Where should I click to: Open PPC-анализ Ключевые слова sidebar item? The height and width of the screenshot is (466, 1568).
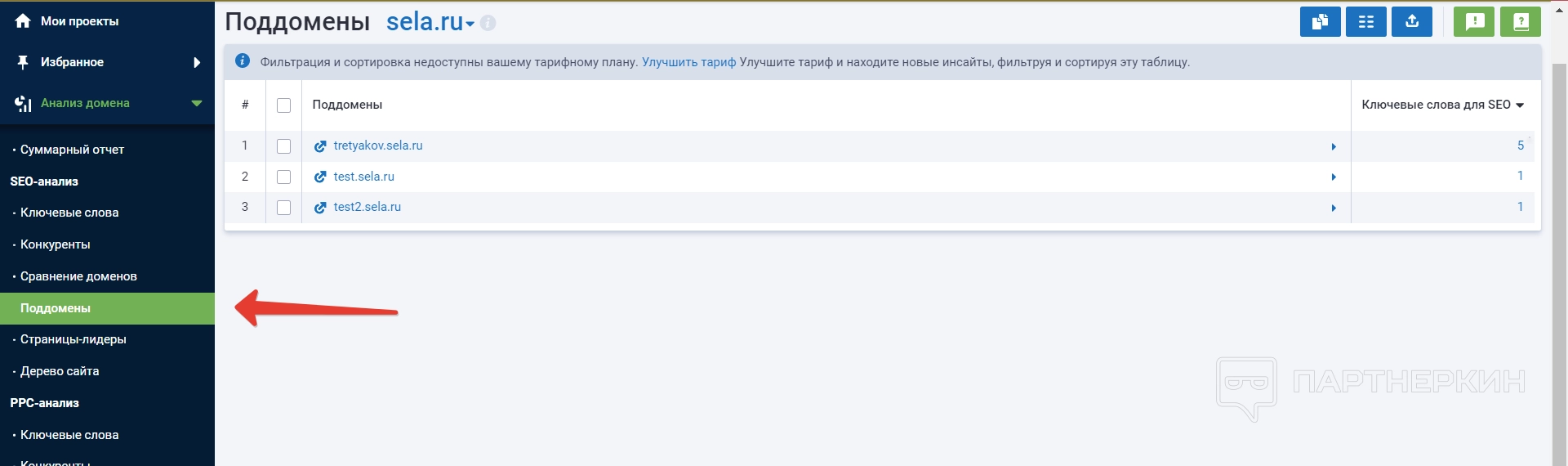pos(69,435)
